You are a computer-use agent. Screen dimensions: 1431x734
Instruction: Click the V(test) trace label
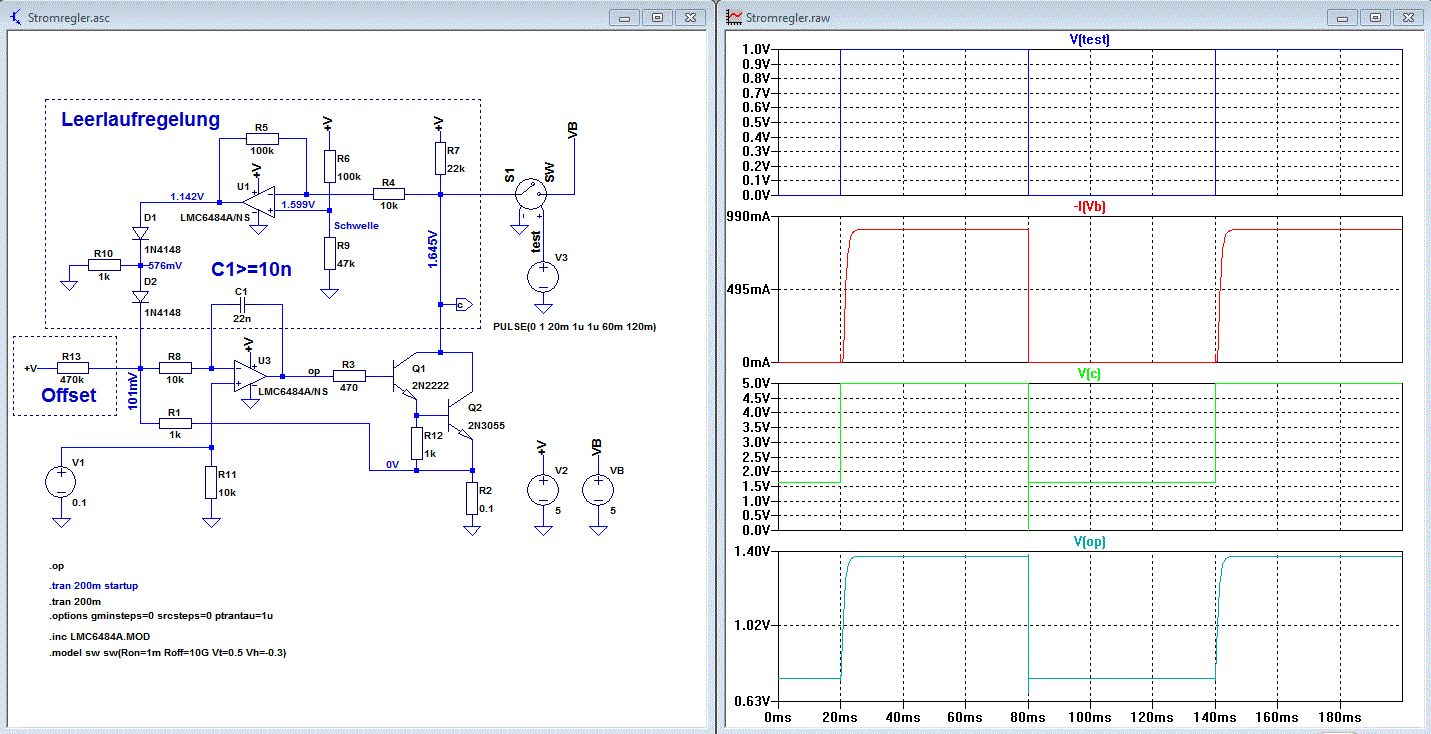1089,40
